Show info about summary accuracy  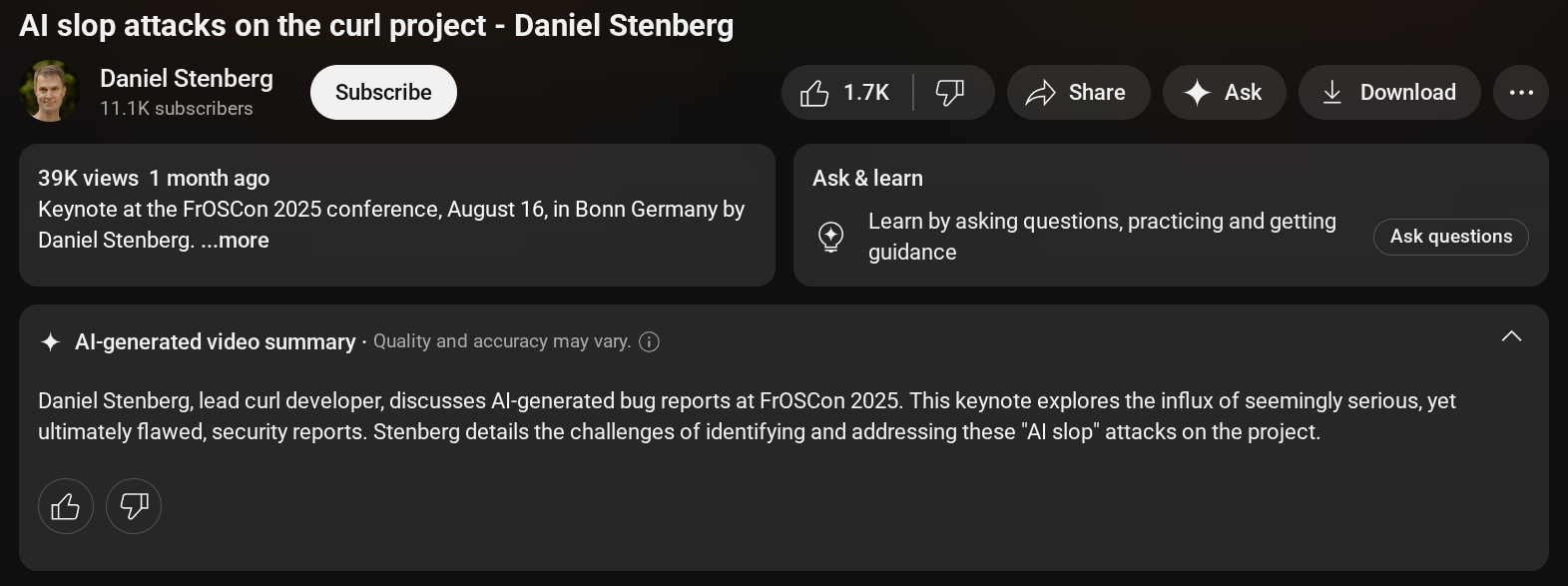649,342
